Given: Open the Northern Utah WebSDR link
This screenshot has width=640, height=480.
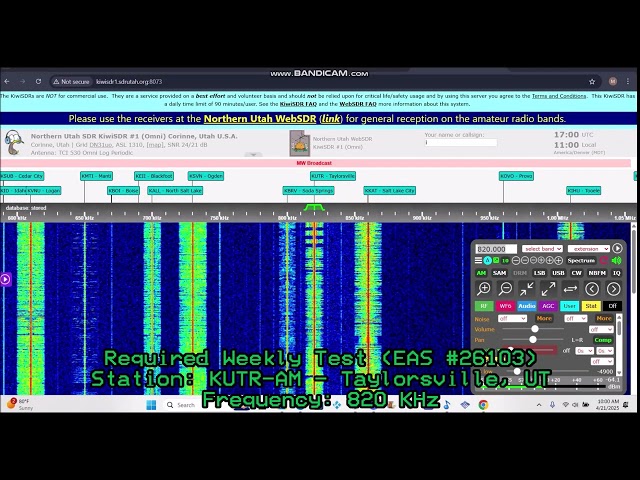Looking at the screenshot, I should click(260, 119).
